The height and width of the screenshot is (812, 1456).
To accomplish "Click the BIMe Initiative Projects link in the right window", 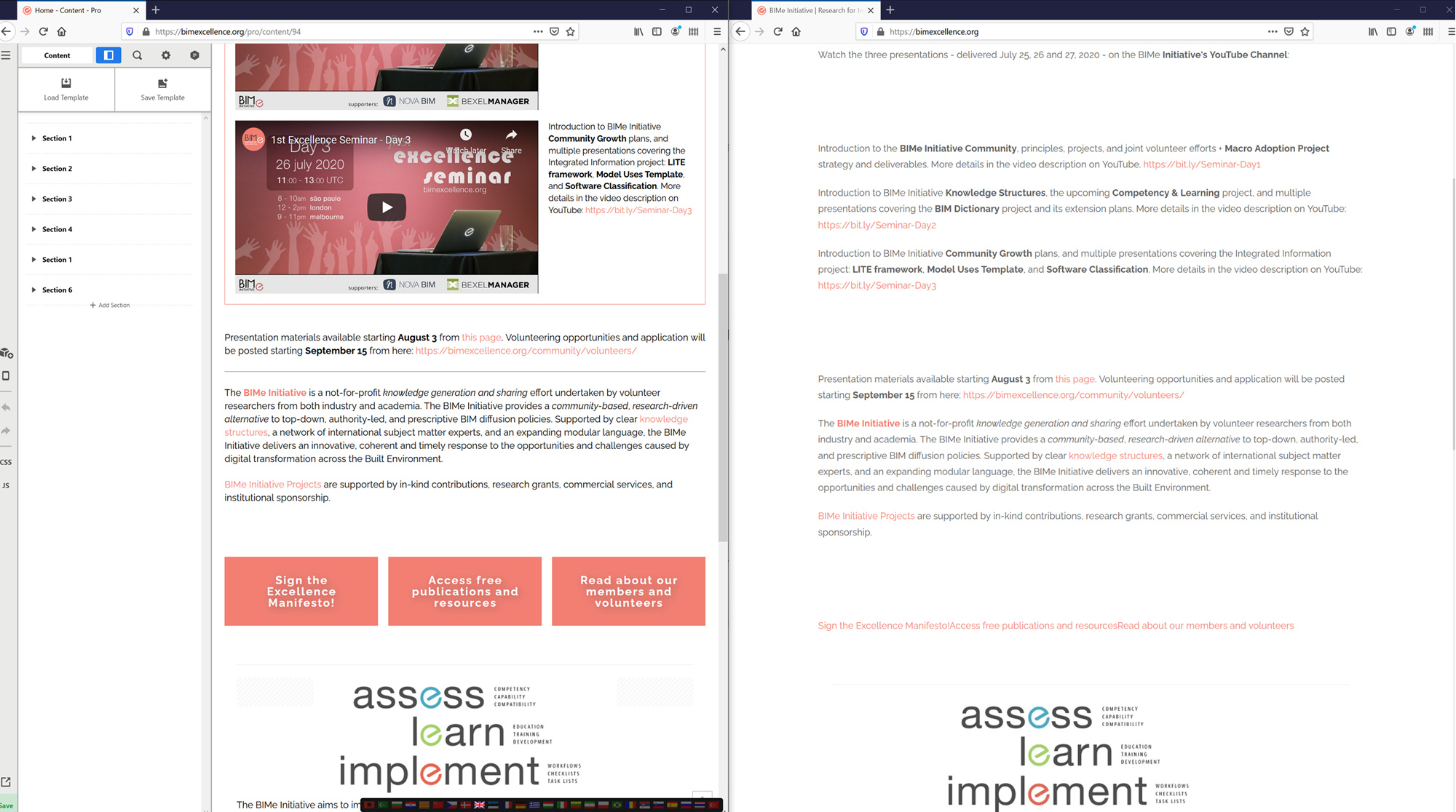I will point(866,517).
